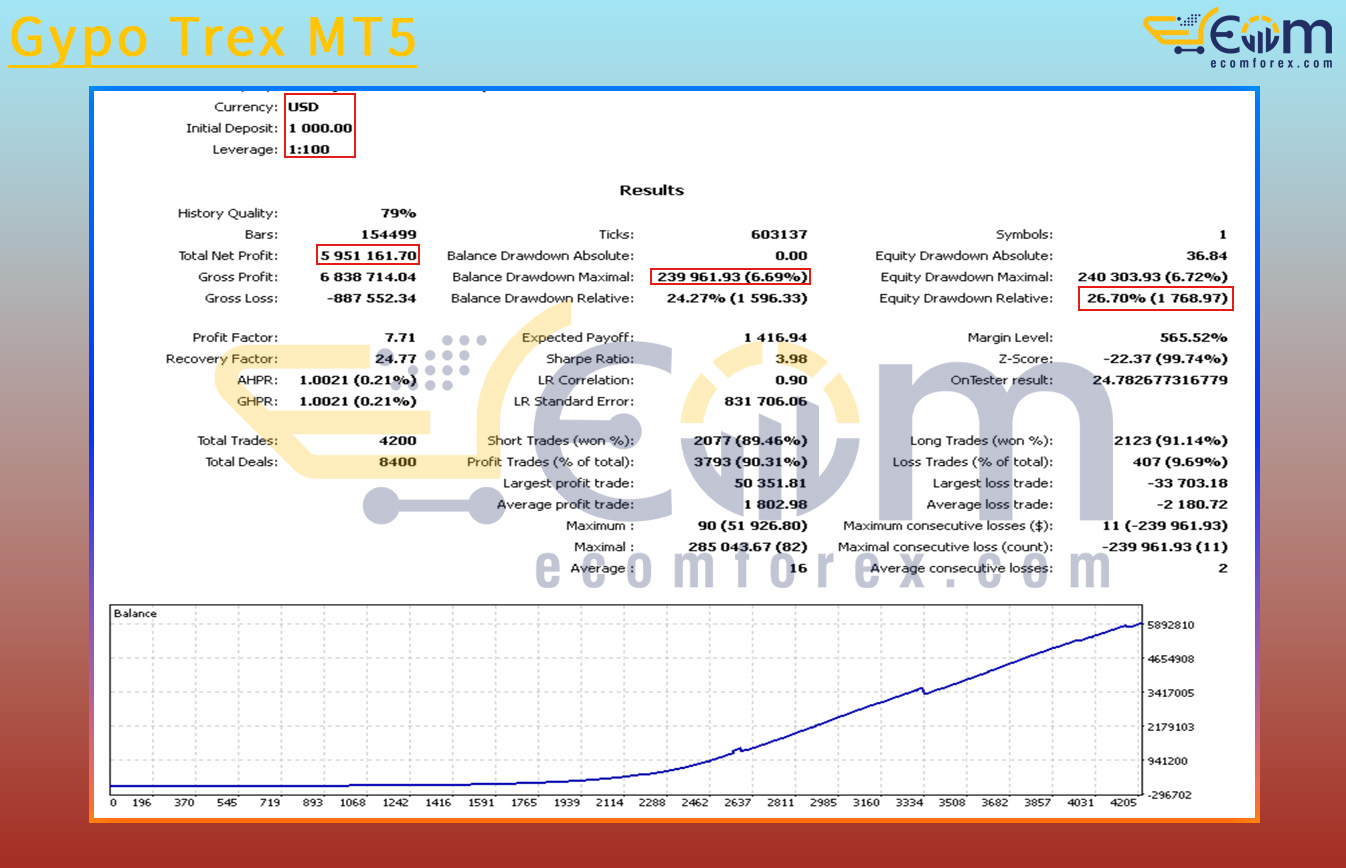Select Short Trades value 2077 (89.46%)
Image resolution: width=1346 pixels, height=868 pixels.
tap(751, 441)
